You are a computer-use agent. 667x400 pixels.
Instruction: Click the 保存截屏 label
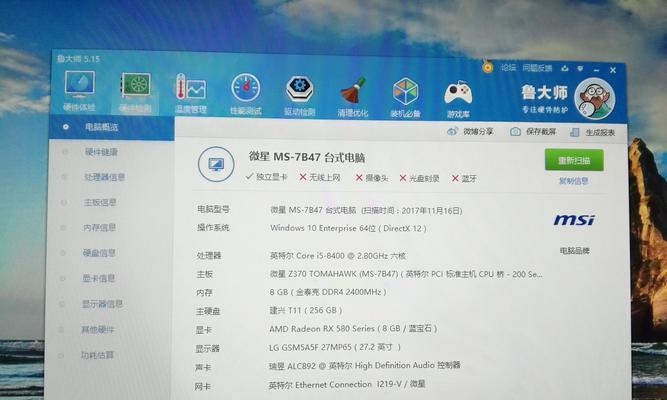541,132
